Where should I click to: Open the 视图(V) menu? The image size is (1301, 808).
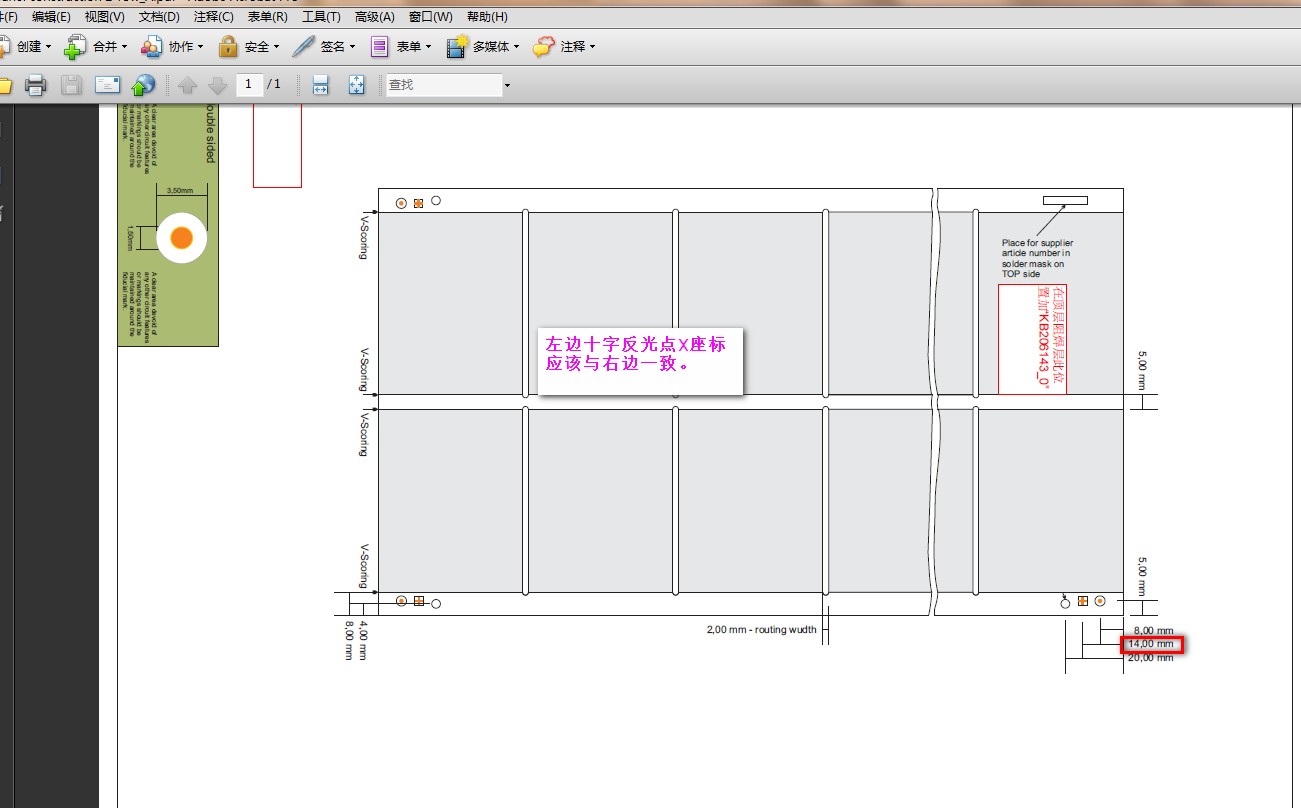105,17
